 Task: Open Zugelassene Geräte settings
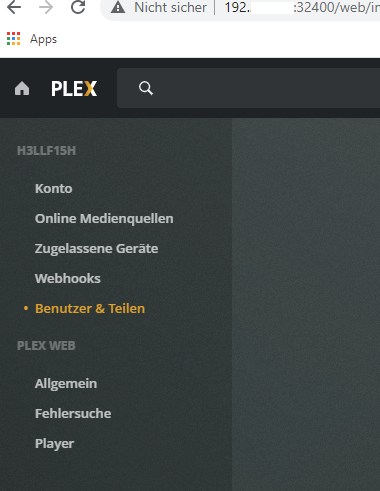96,249
